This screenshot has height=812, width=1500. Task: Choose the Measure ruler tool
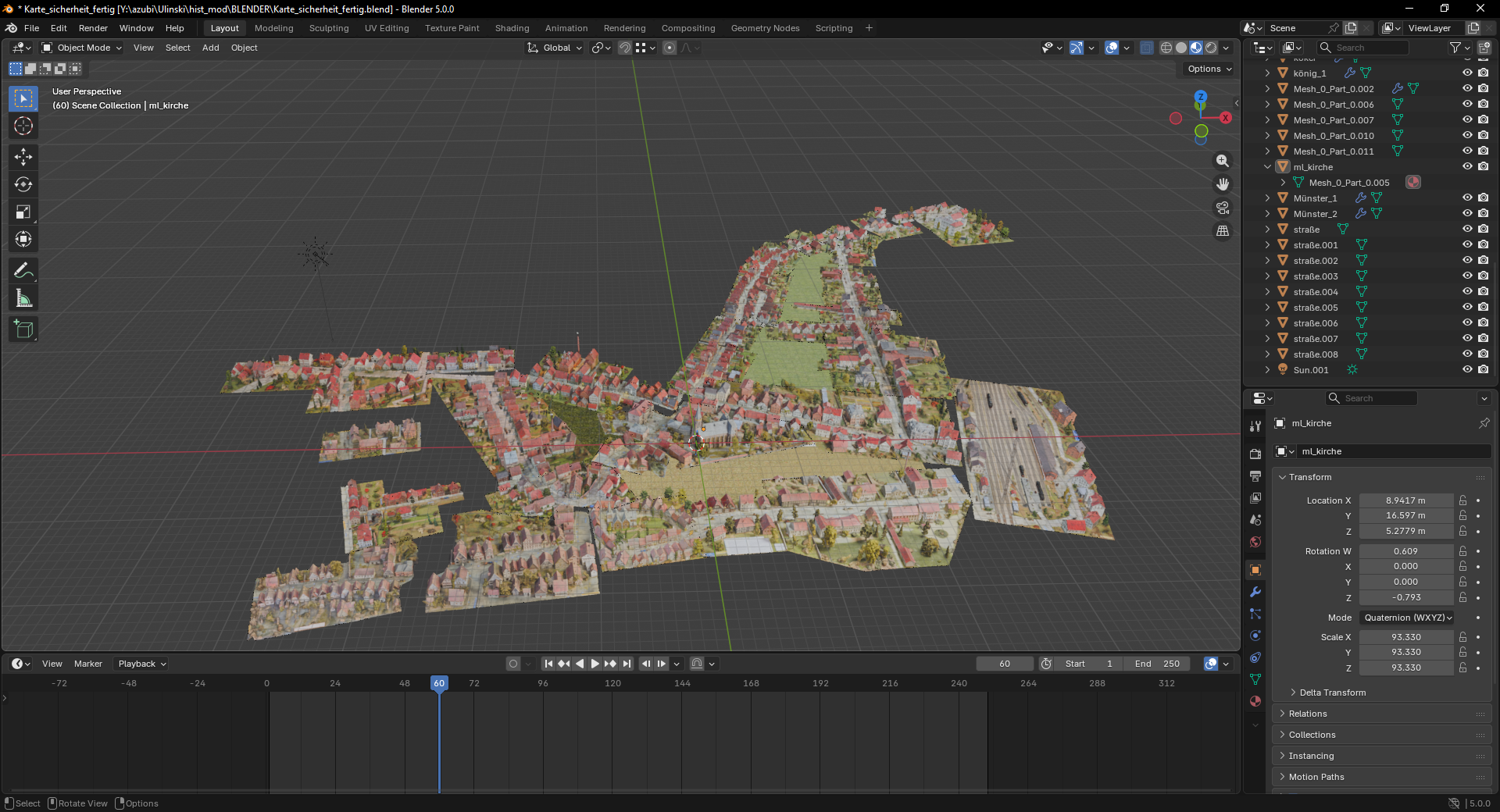click(x=23, y=299)
